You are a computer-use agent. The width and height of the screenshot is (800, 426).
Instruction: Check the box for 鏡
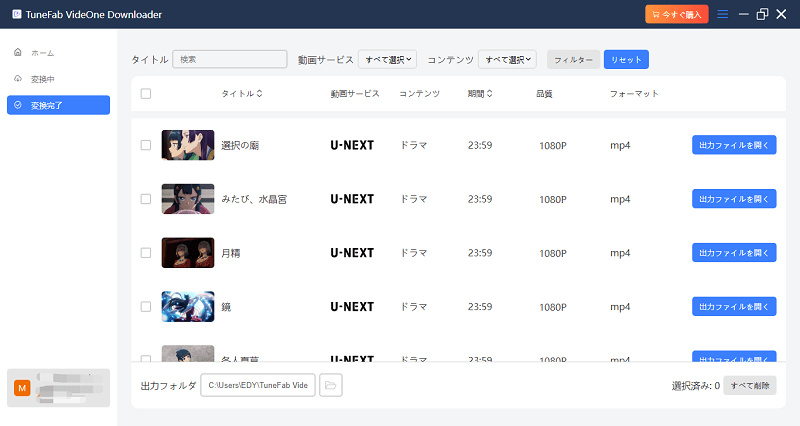pyautogui.click(x=146, y=307)
